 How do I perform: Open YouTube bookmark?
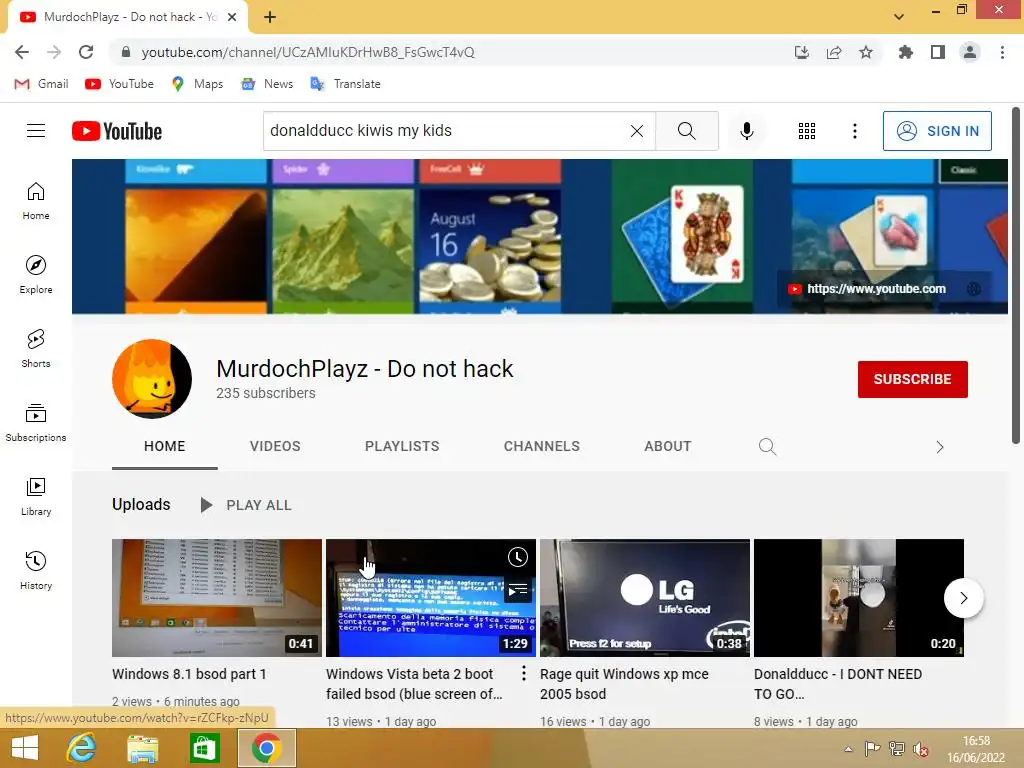[120, 84]
